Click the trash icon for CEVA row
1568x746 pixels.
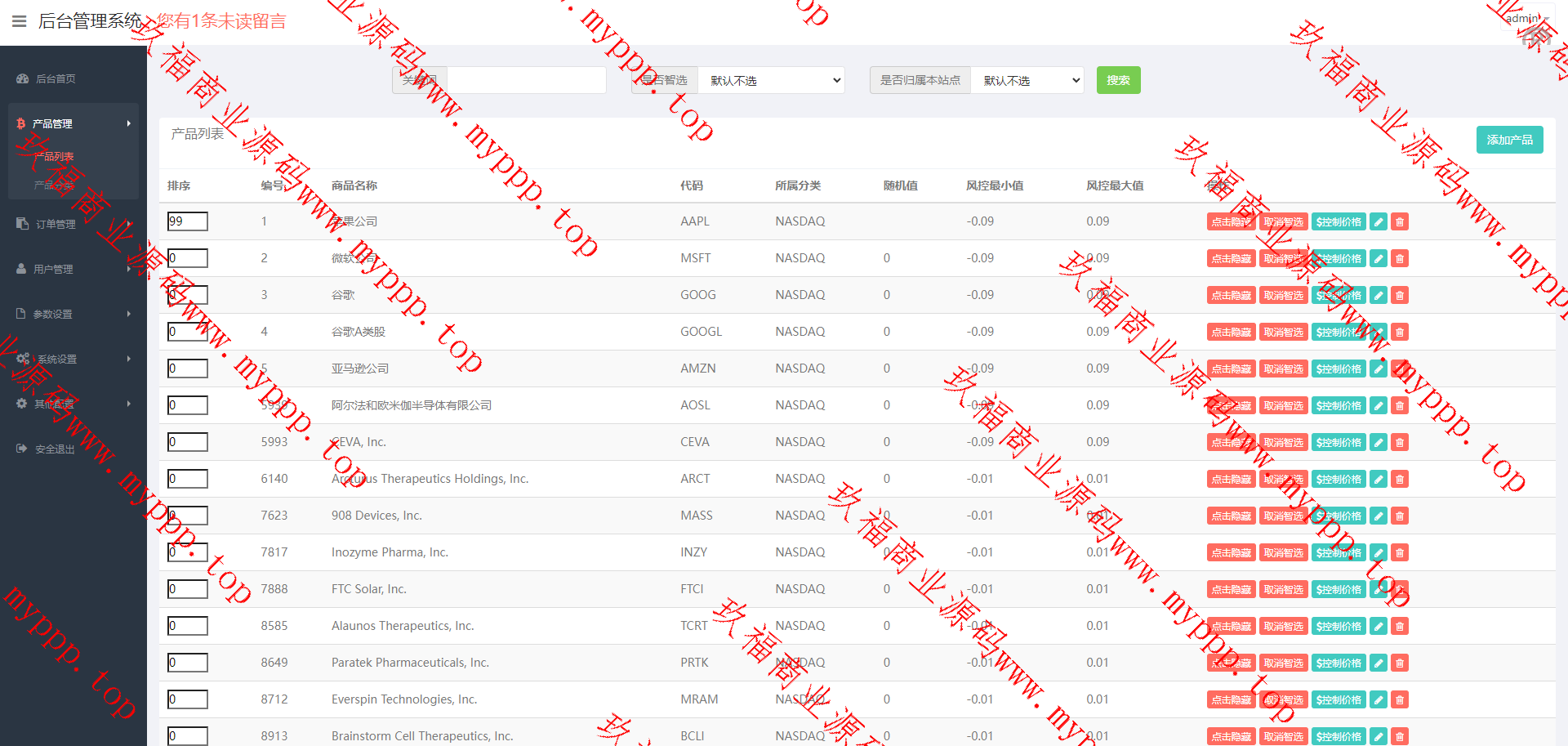[x=1400, y=443]
